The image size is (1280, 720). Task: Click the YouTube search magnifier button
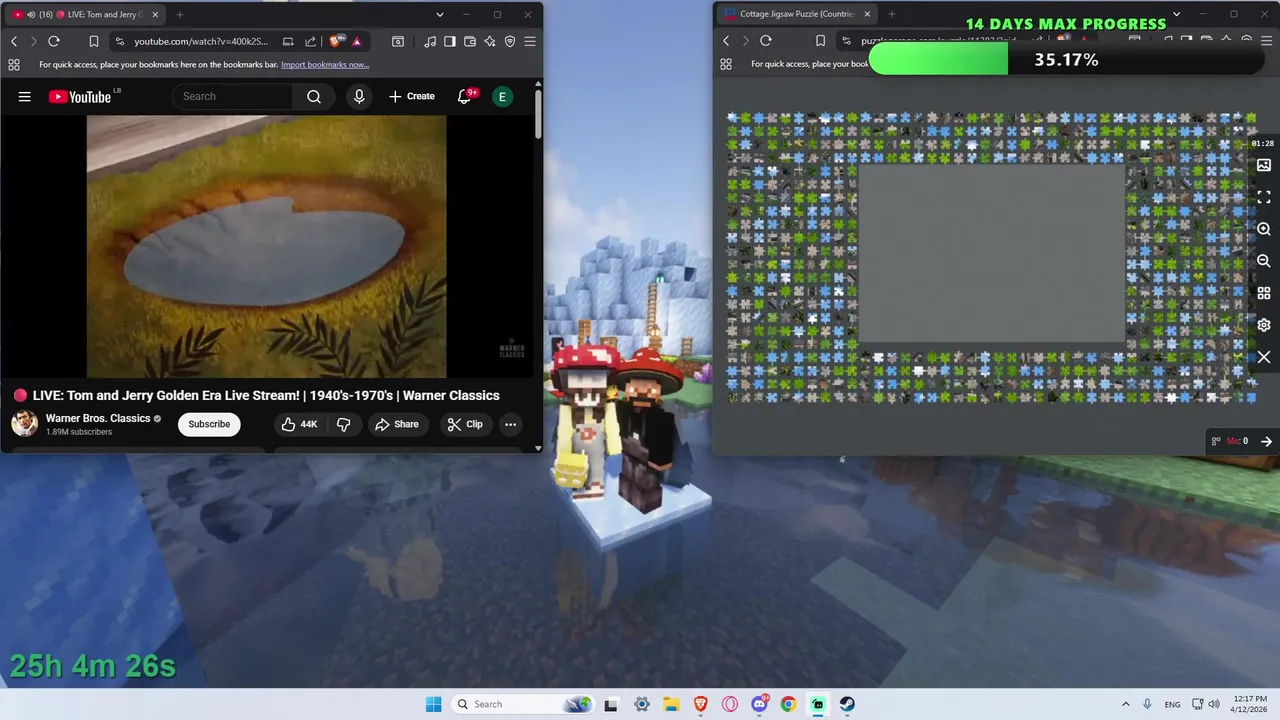click(x=314, y=96)
